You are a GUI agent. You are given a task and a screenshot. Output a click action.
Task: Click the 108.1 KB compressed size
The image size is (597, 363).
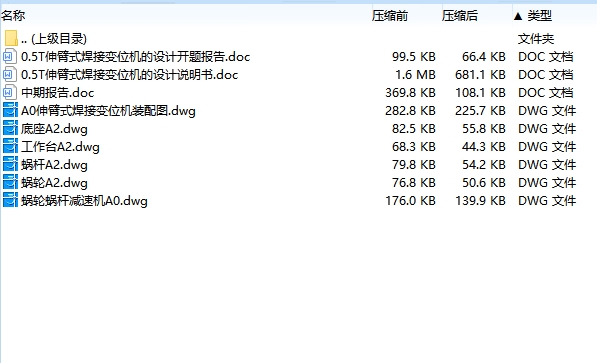pos(480,93)
